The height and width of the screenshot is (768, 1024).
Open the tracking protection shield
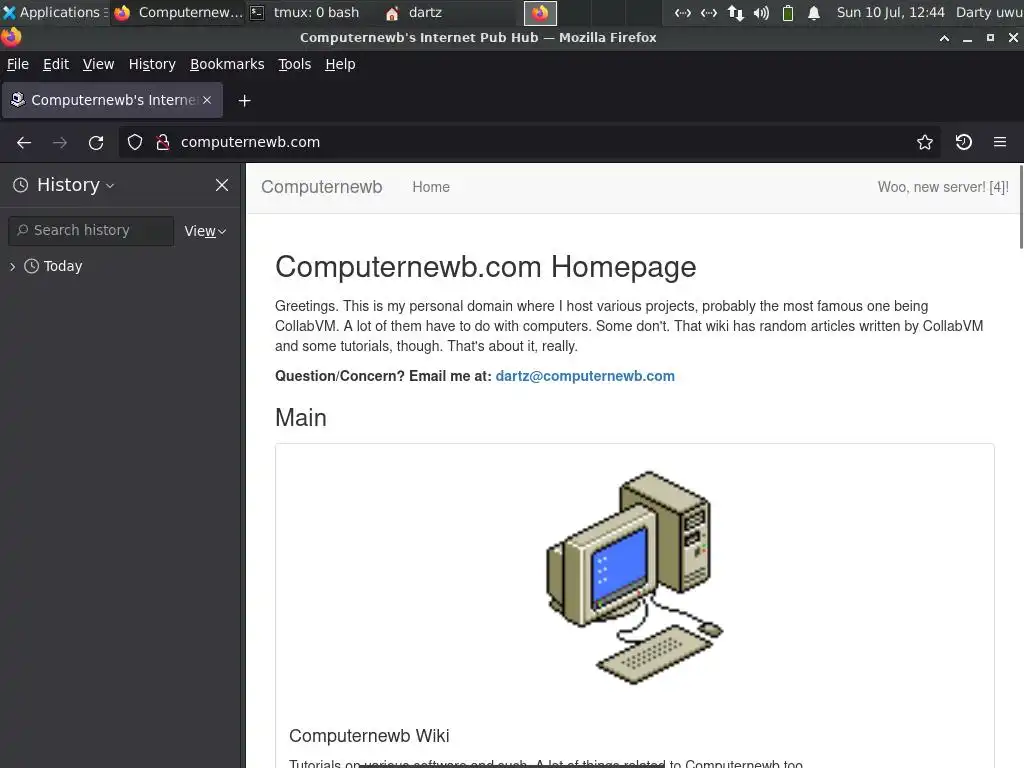tap(135, 142)
